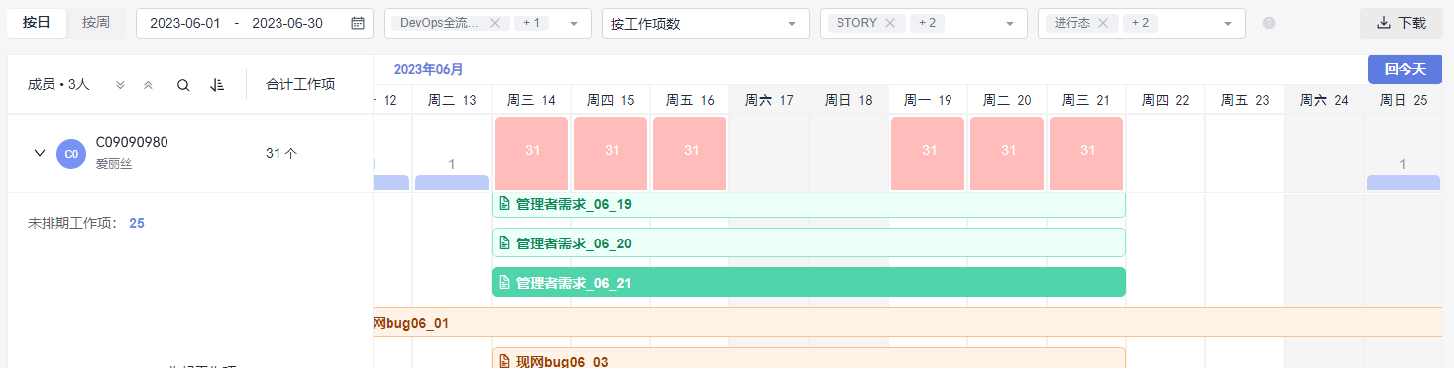This screenshot has width=1454, height=370.
Task: Click the start date 2023-06-01 field
Action: (185, 24)
